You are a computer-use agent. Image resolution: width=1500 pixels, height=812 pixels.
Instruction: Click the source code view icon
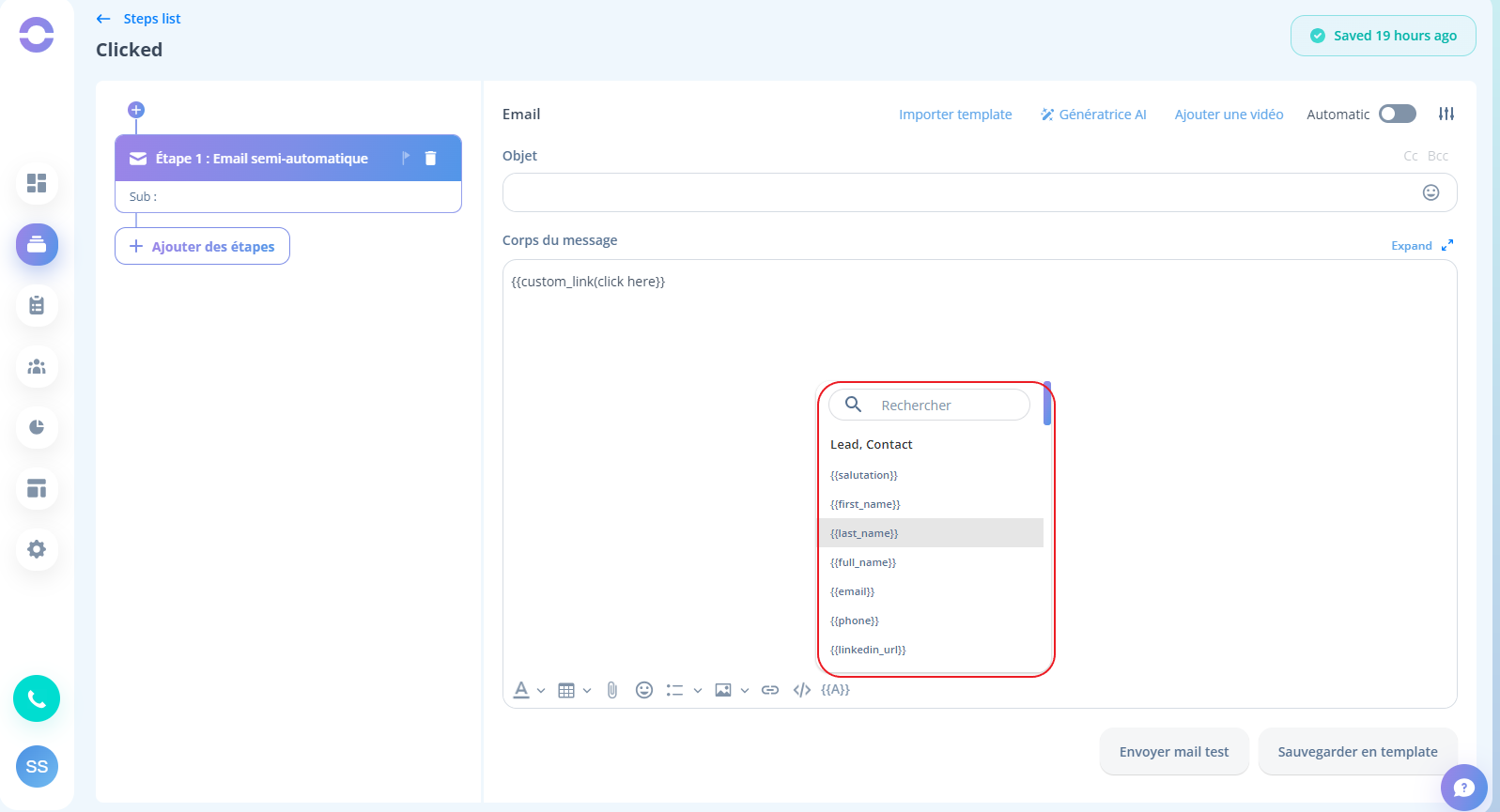tap(801, 690)
